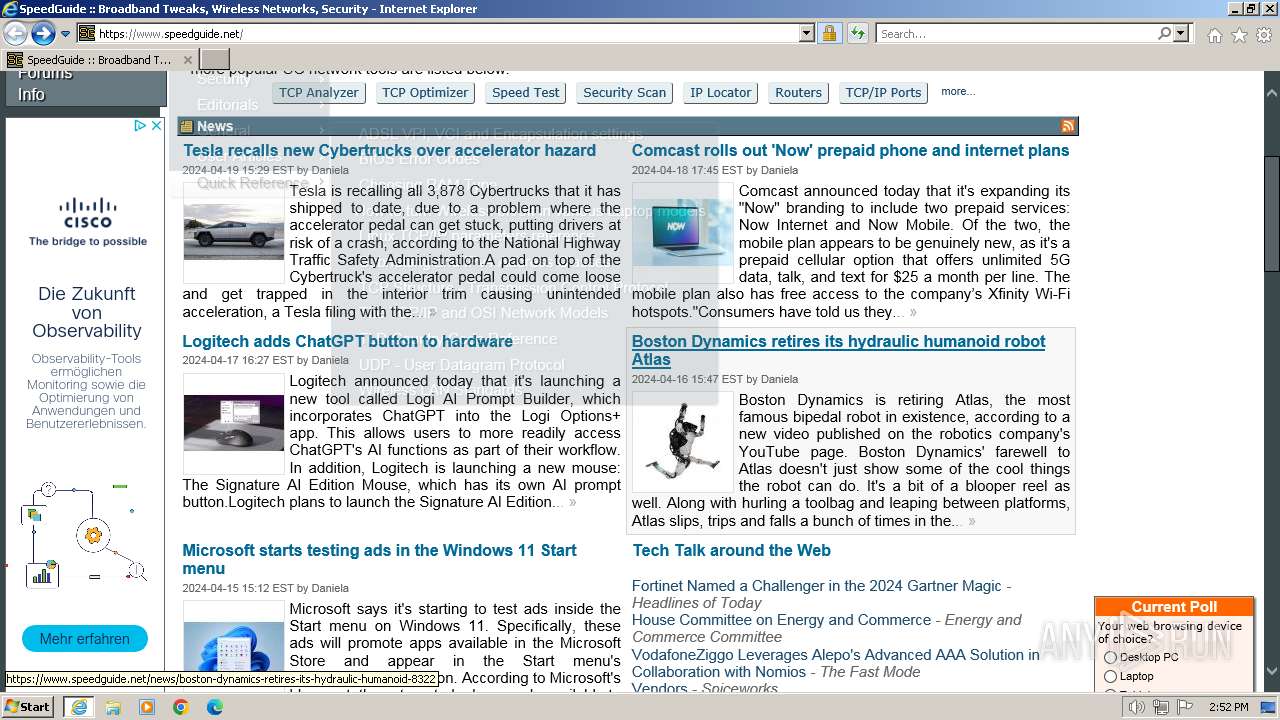The image size is (1280, 720).
Task: Open Tesla recalls Cybertrucks headline
Action: tap(389, 151)
